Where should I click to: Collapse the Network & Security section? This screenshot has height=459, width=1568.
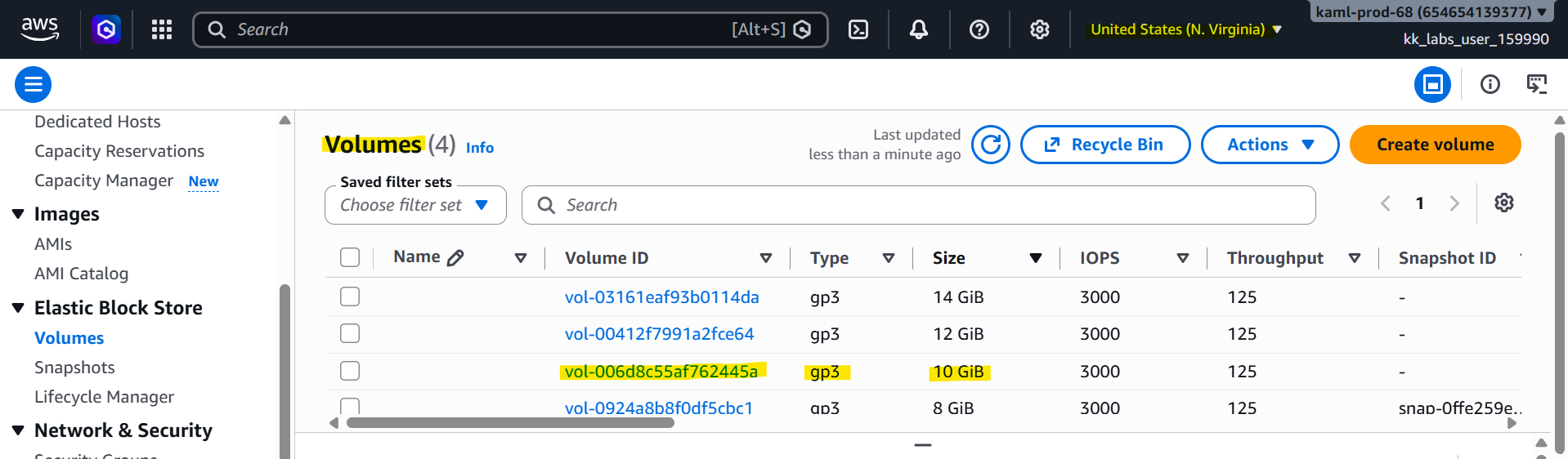tap(18, 430)
